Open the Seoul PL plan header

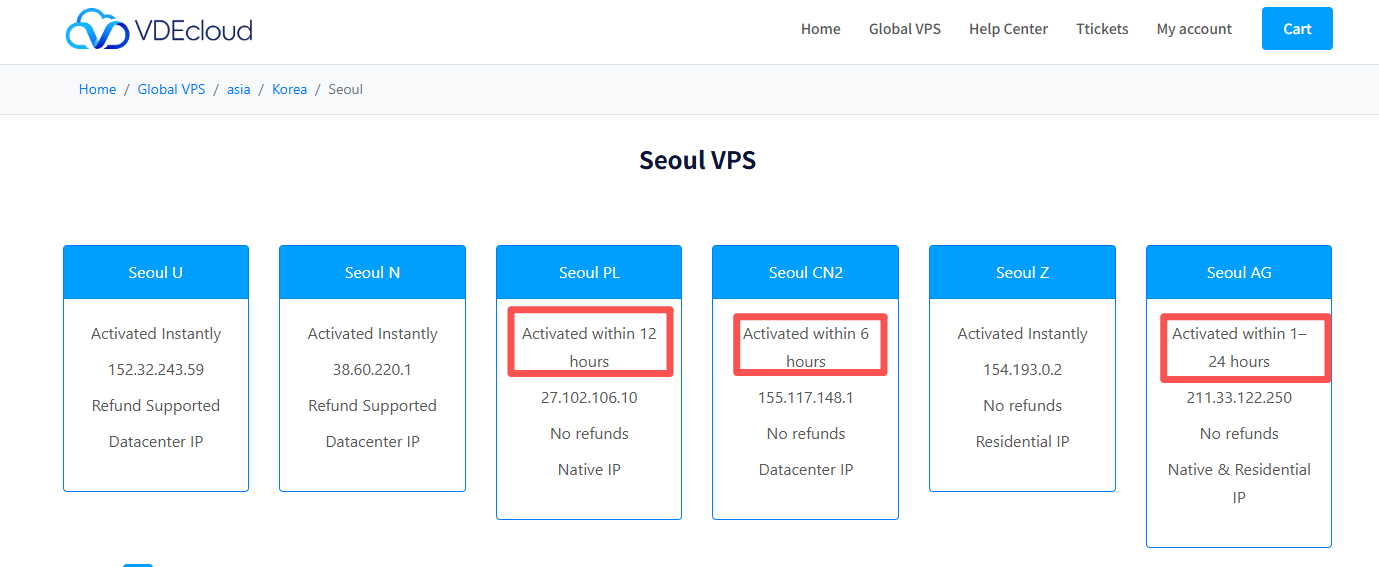click(589, 272)
